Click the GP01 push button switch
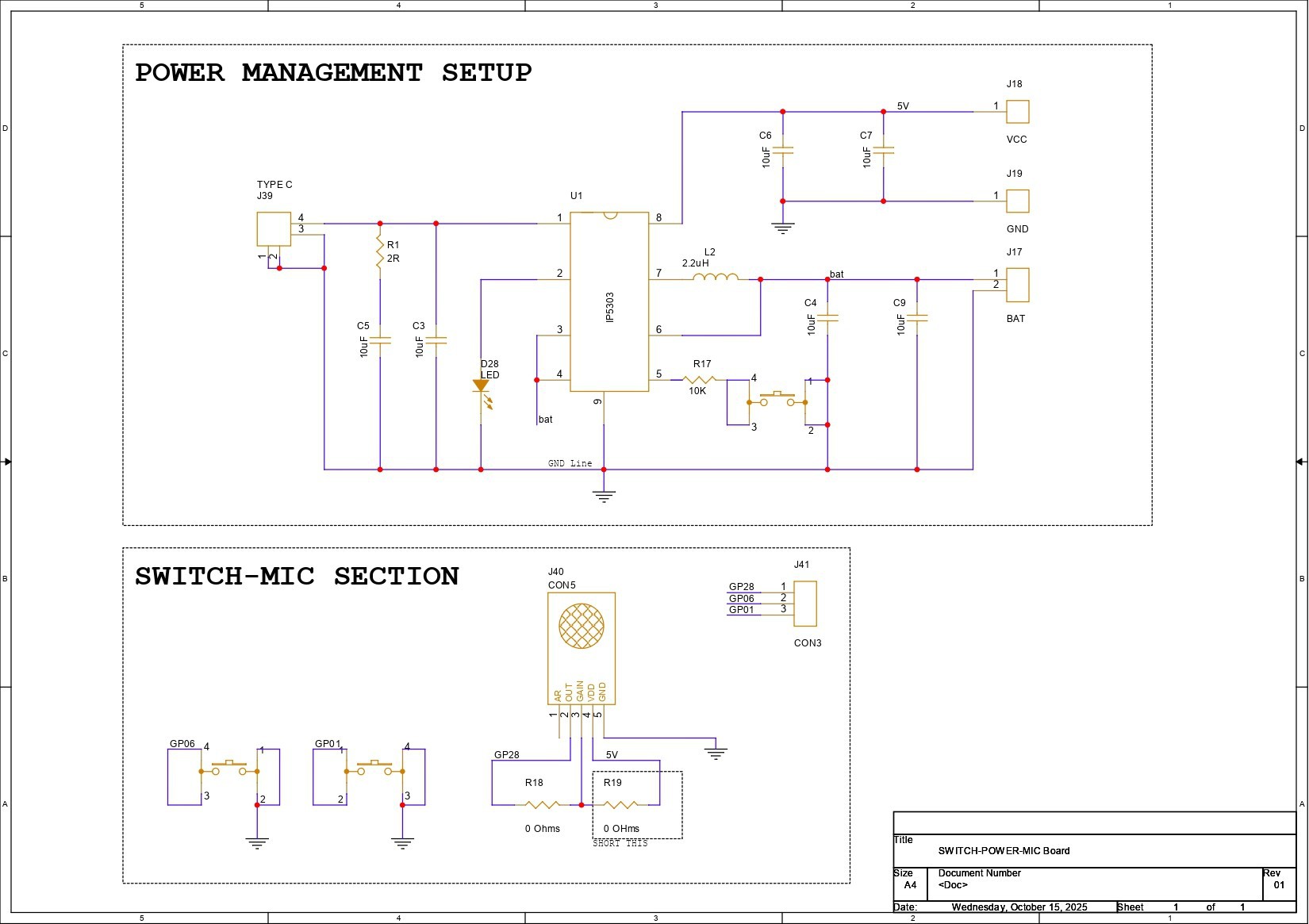The image size is (1309, 924). 374,769
